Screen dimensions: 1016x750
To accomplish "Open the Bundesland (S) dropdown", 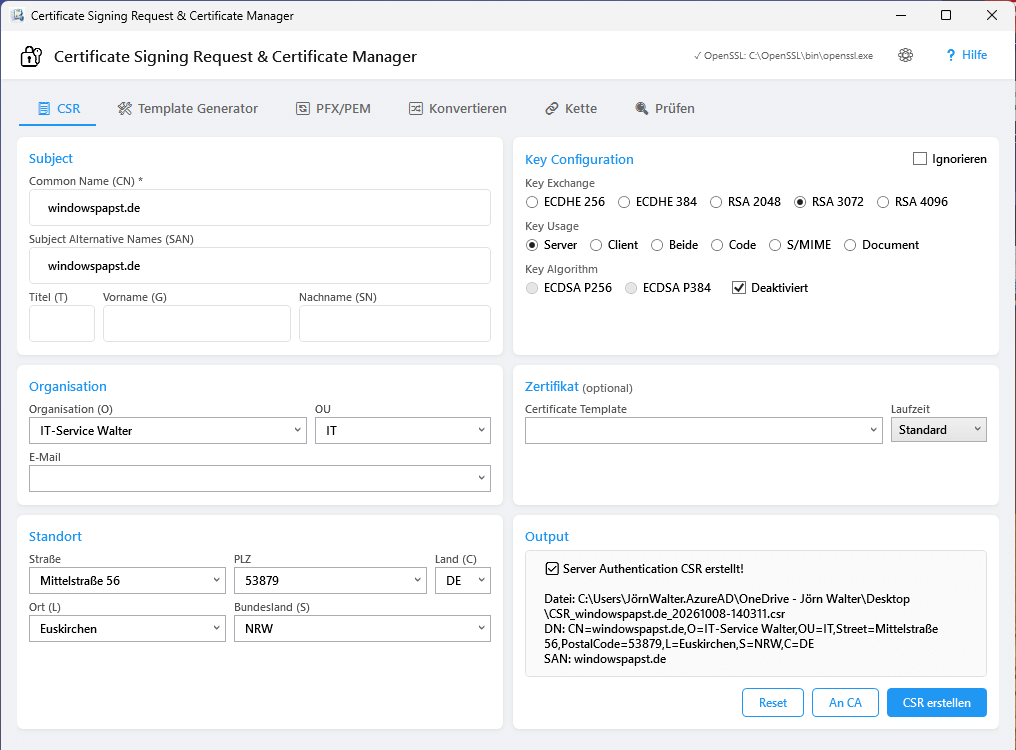I will pos(362,629).
